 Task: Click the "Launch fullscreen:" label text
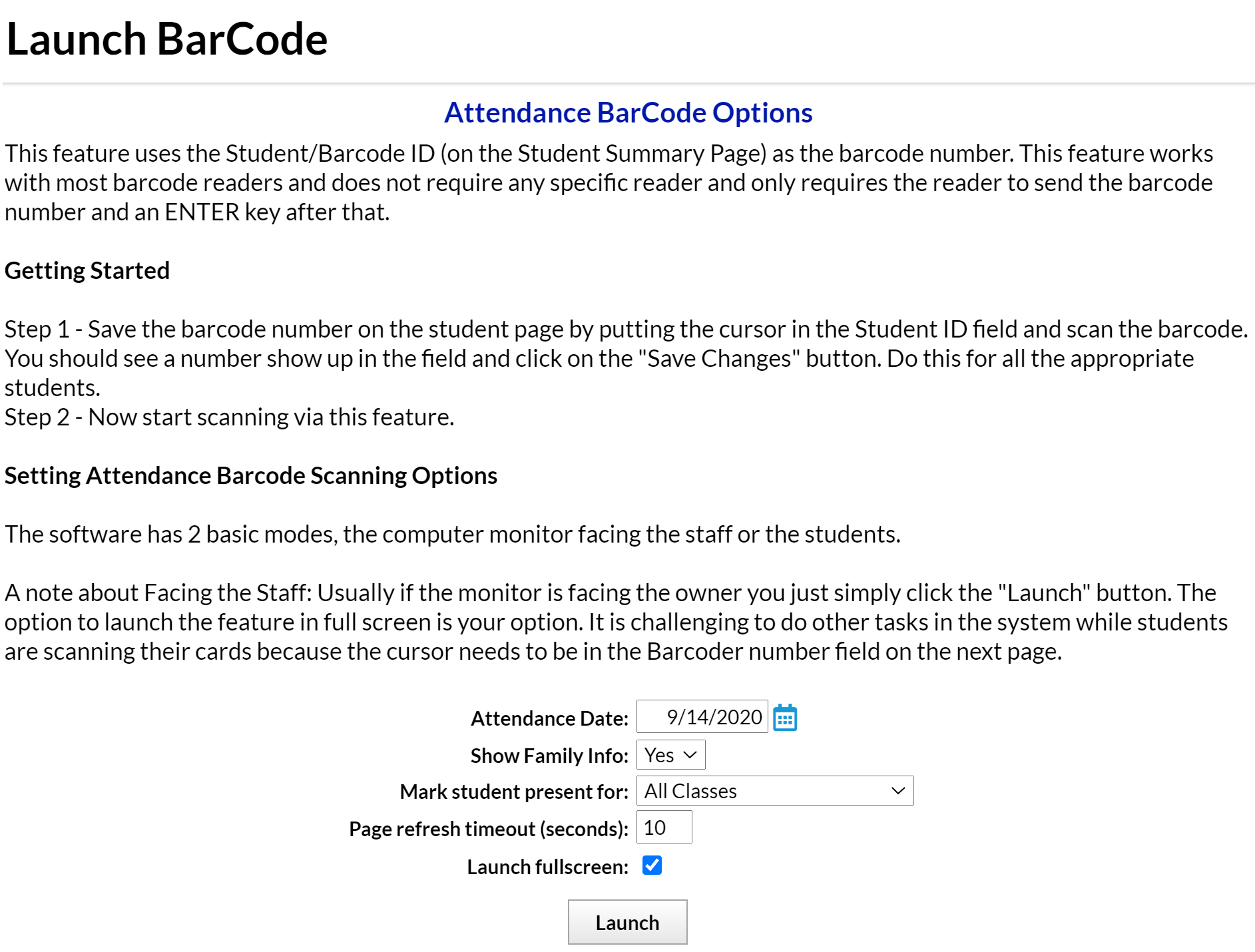(x=547, y=867)
